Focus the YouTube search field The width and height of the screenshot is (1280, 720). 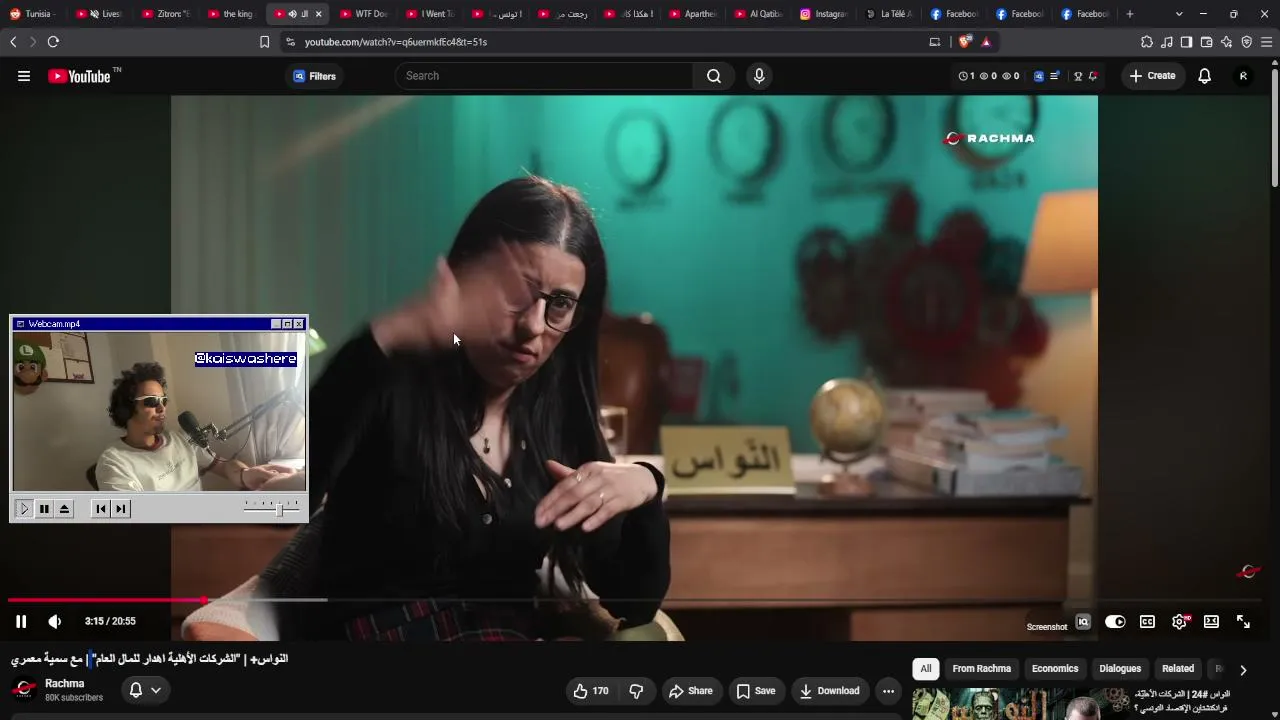(x=545, y=76)
